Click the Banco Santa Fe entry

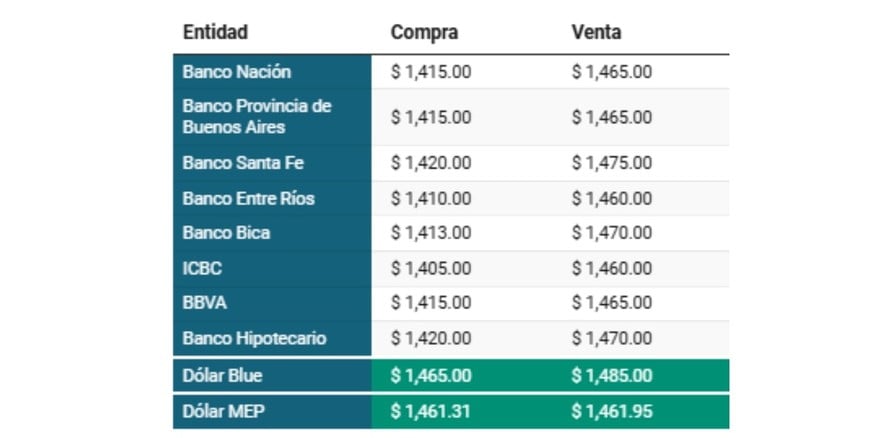click(x=243, y=163)
